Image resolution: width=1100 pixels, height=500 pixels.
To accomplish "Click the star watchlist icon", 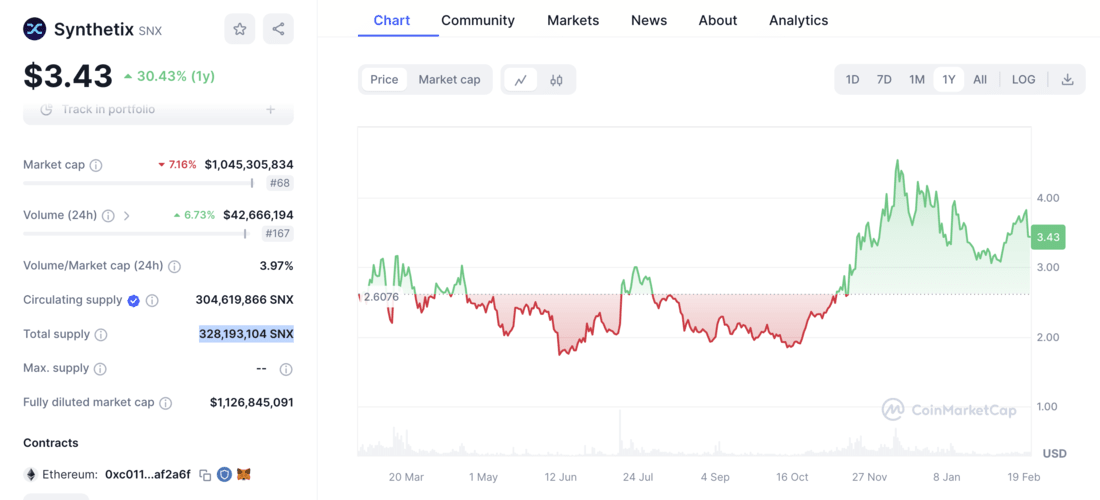I will tap(240, 29).
